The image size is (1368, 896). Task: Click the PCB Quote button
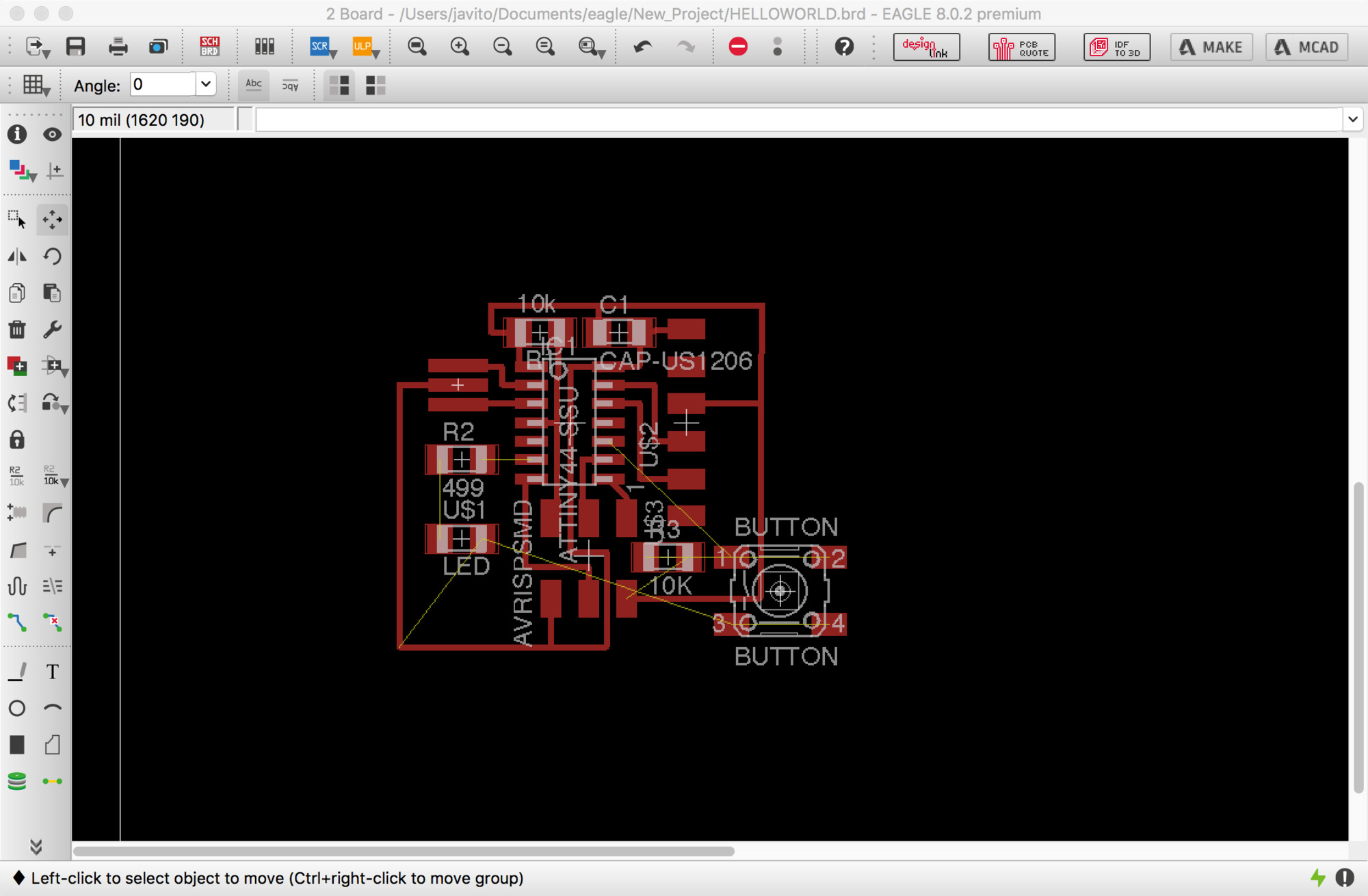coord(1022,47)
